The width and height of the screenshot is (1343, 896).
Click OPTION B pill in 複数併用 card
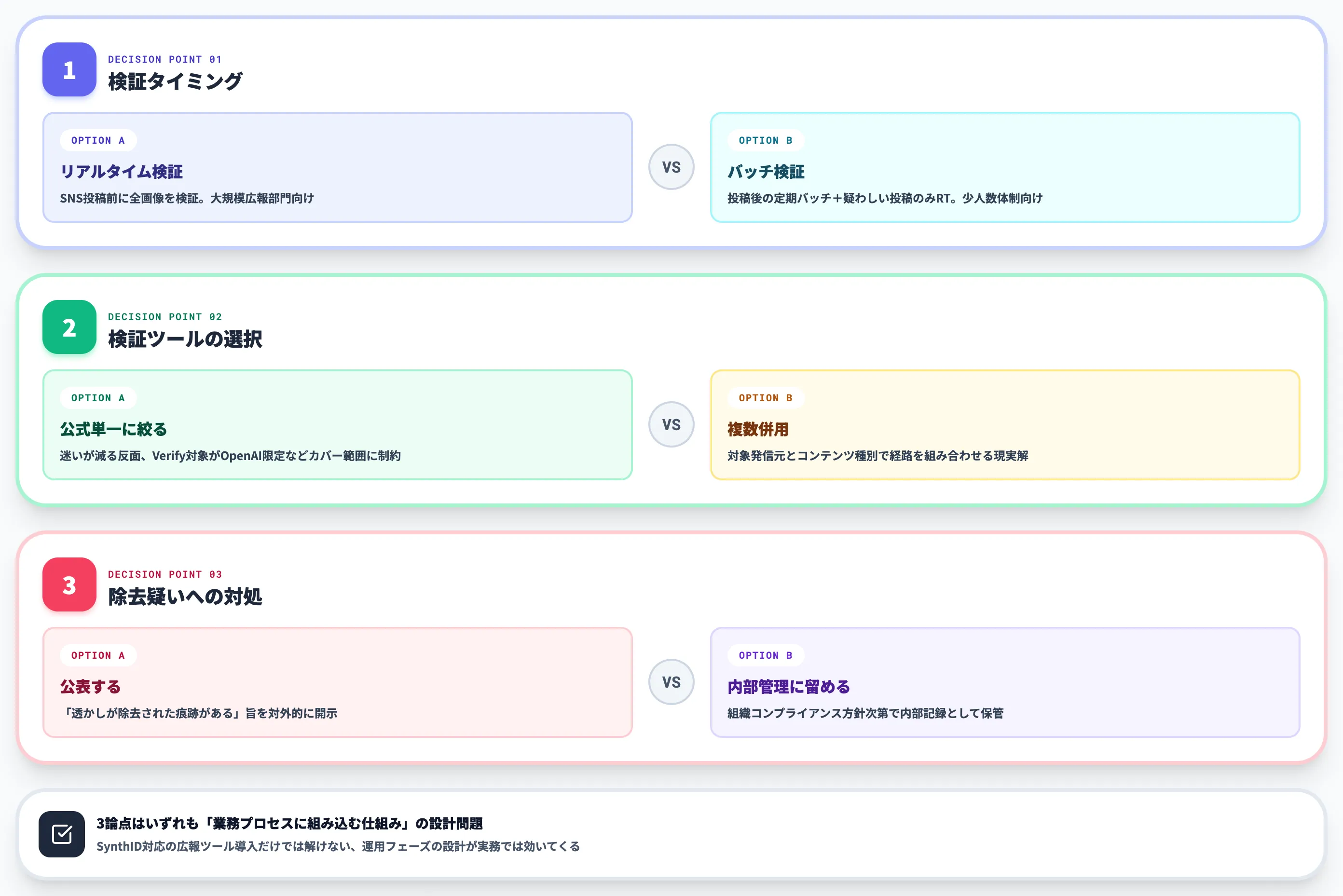tap(766, 398)
